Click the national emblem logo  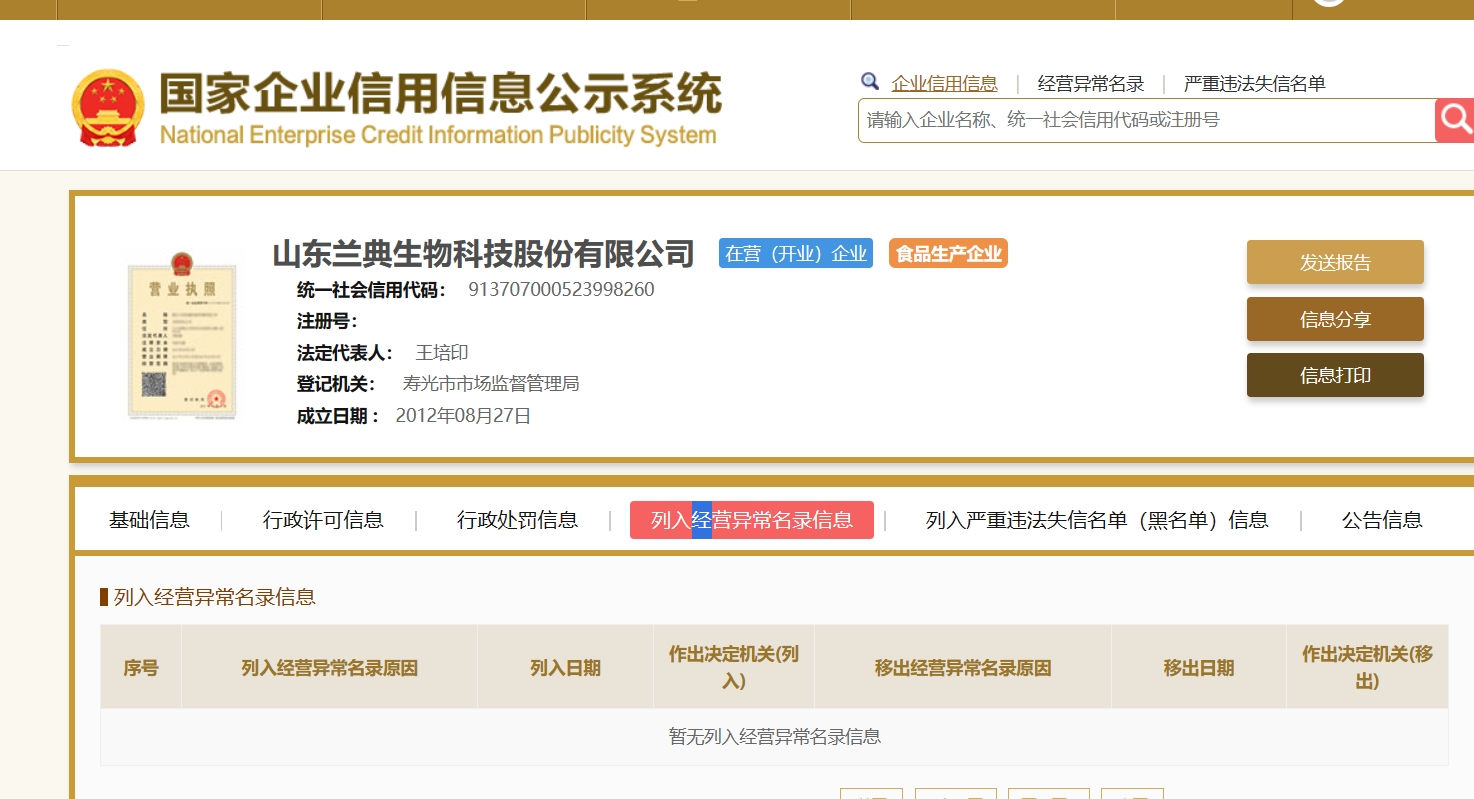click(x=108, y=108)
